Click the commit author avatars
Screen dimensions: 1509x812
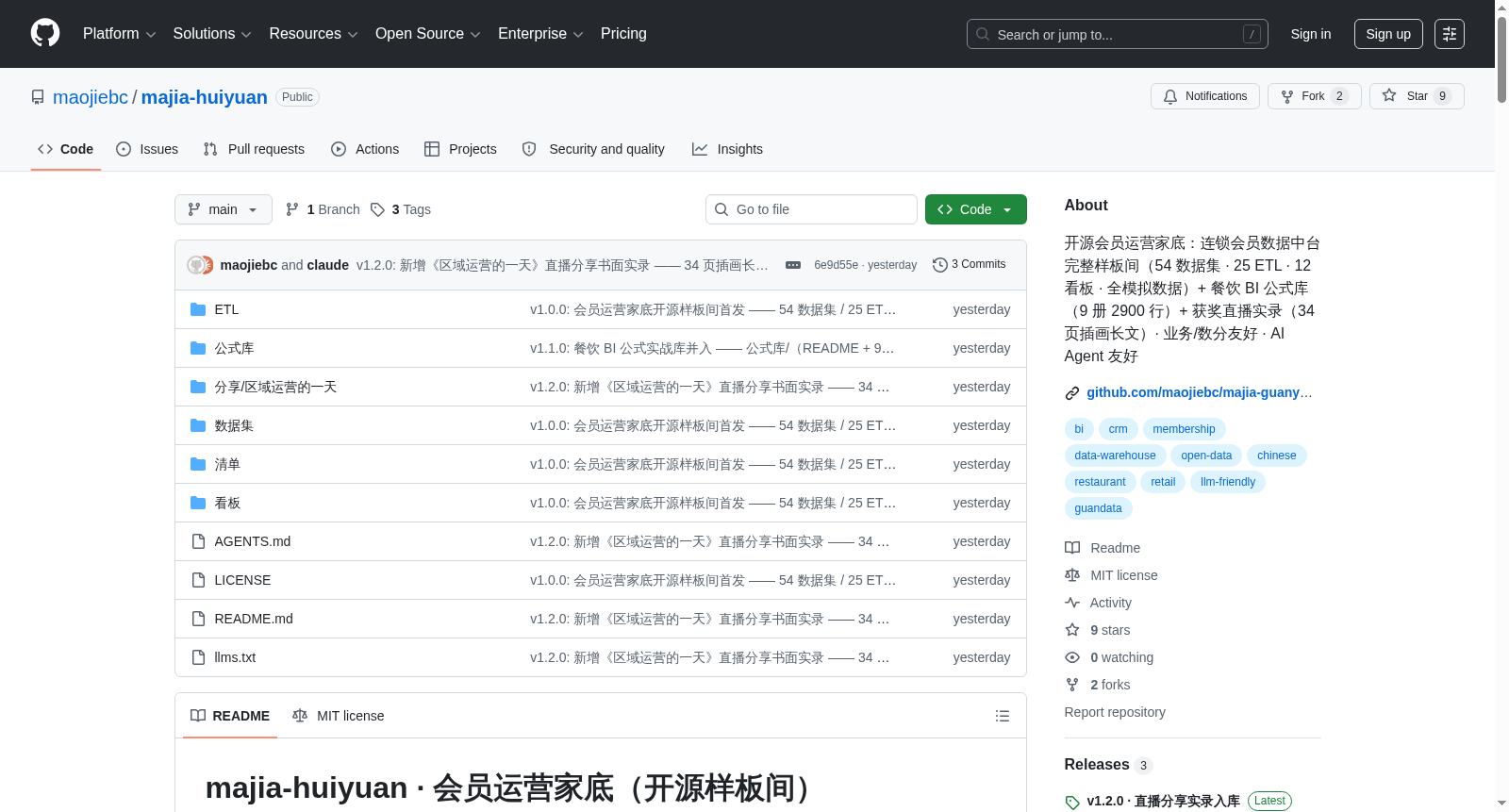[200, 265]
